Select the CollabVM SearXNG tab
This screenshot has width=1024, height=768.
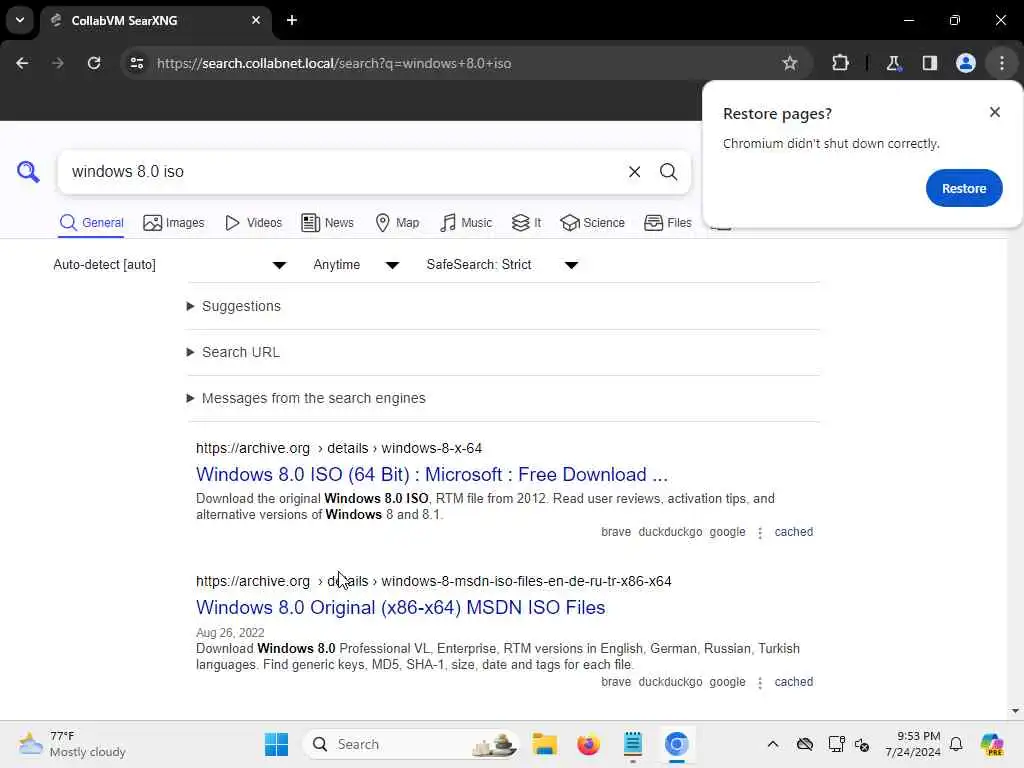click(x=155, y=20)
